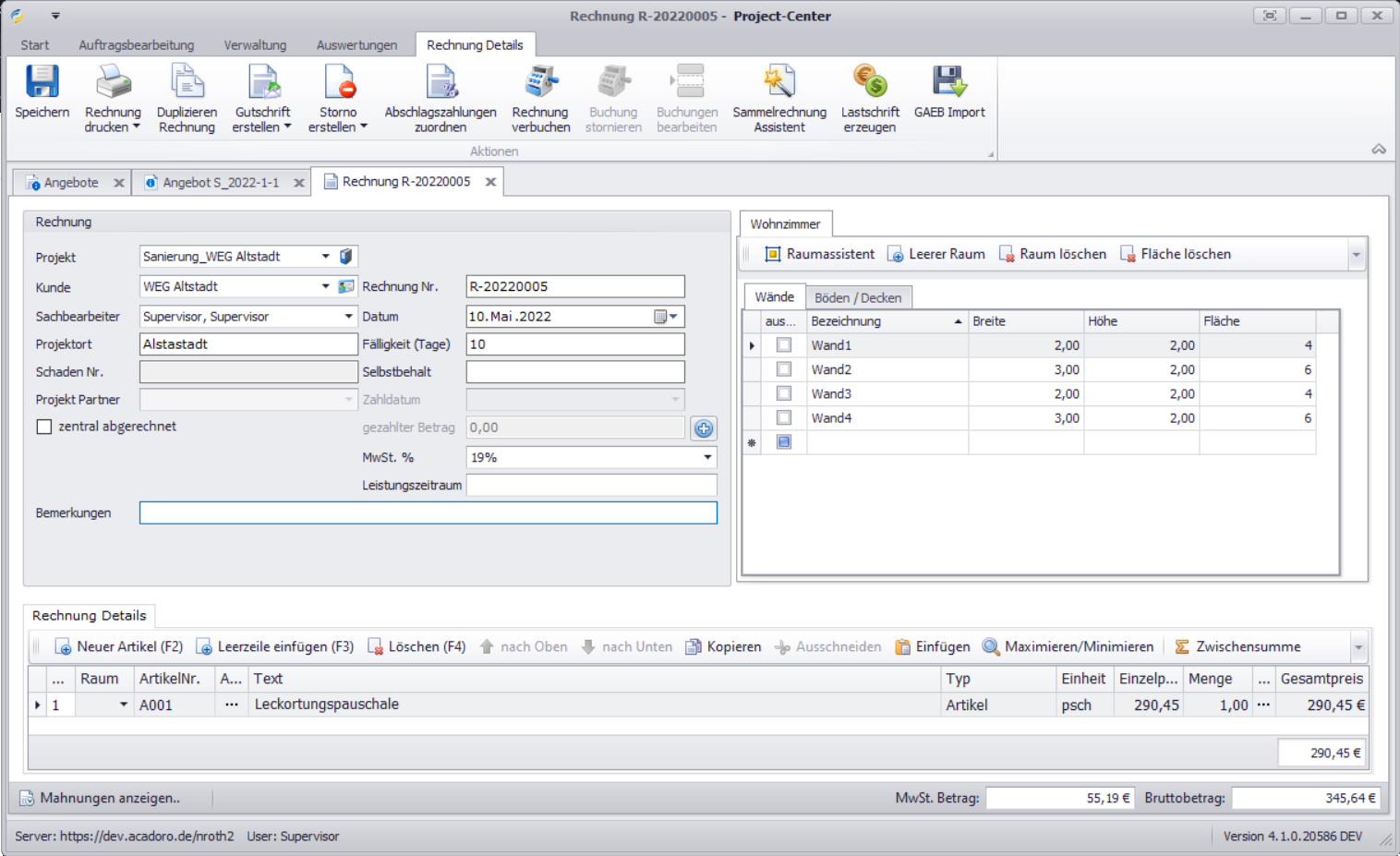Close the Angebot S_2022-1-1 tab

299,183
